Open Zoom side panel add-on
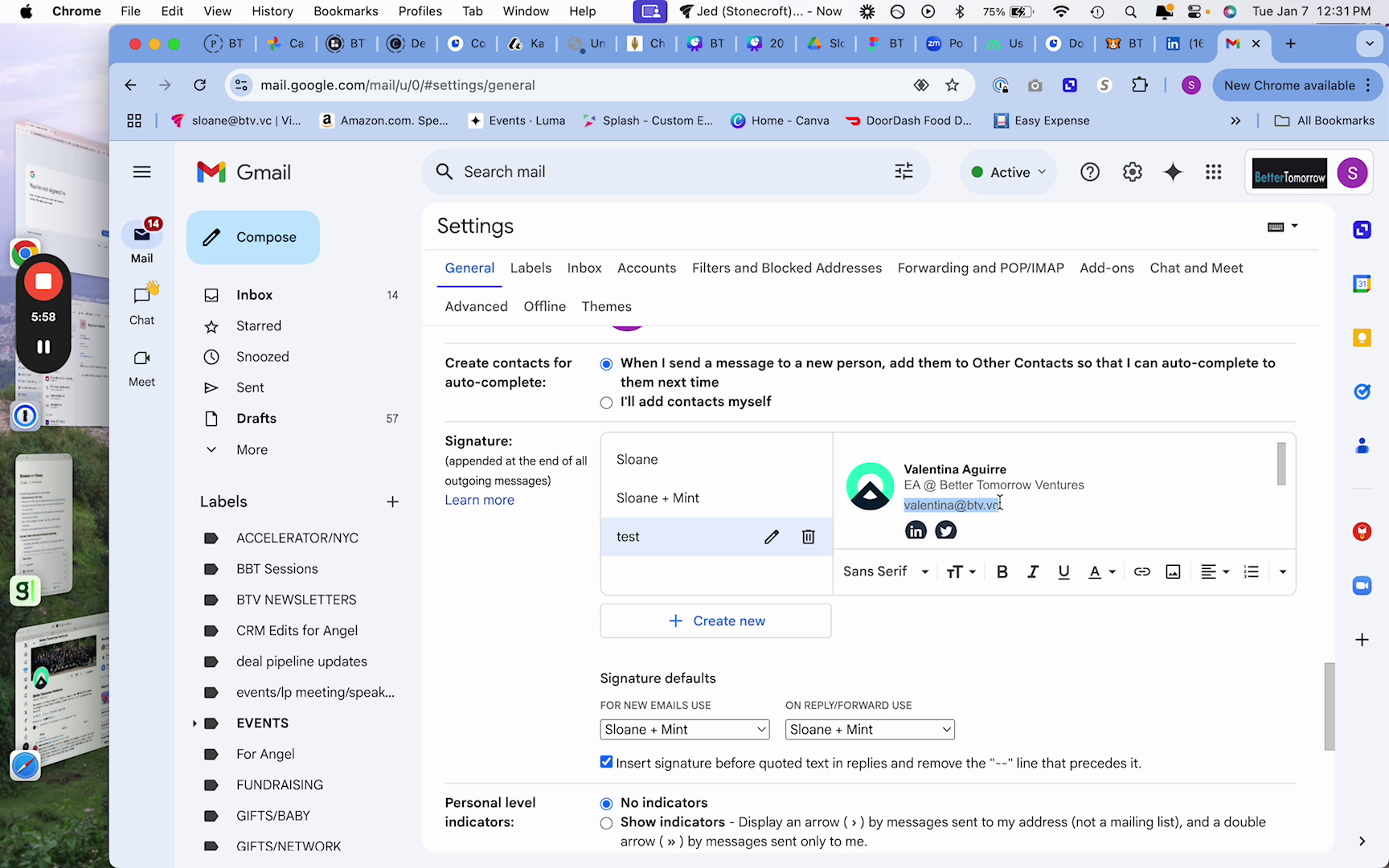 tap(1362, 586)
